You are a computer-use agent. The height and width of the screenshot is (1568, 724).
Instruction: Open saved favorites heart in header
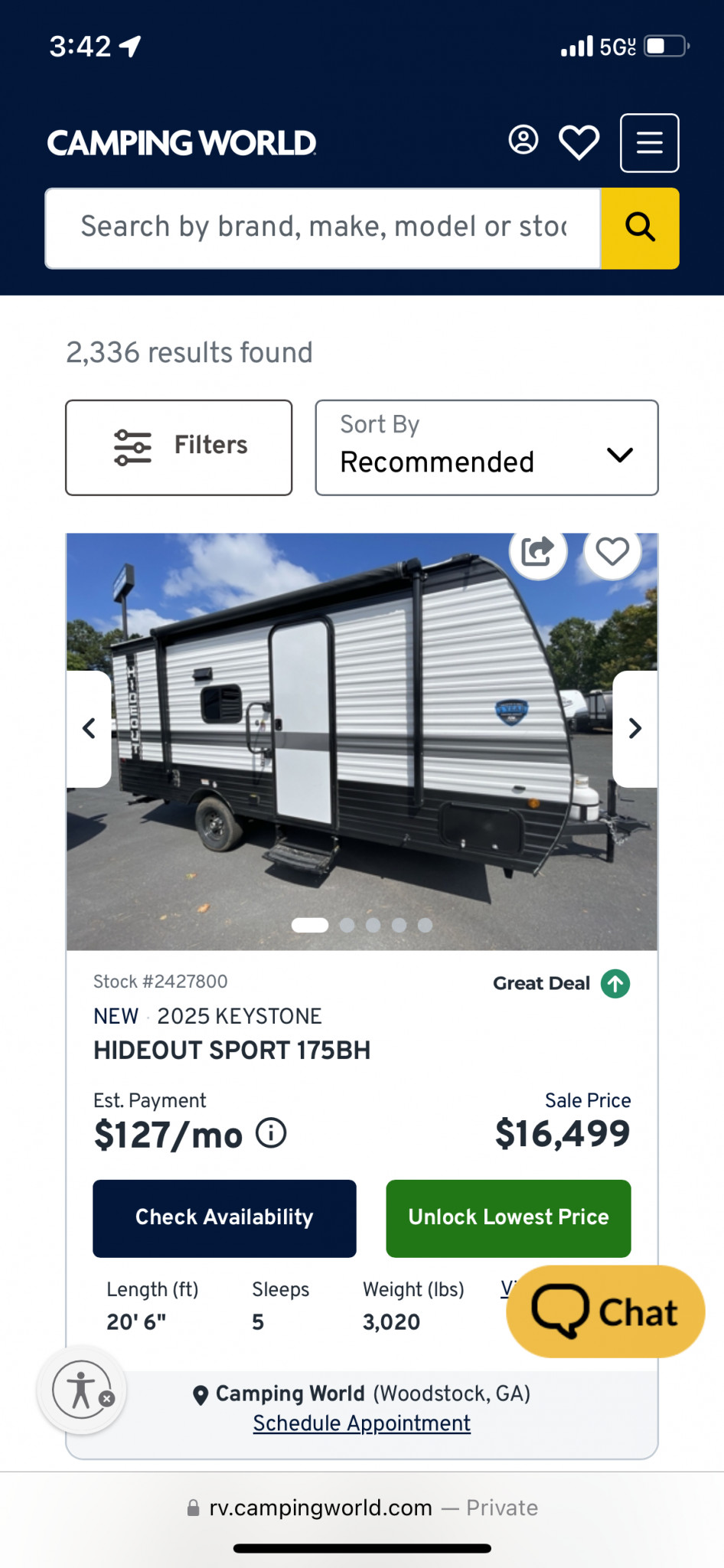point(579,142)
